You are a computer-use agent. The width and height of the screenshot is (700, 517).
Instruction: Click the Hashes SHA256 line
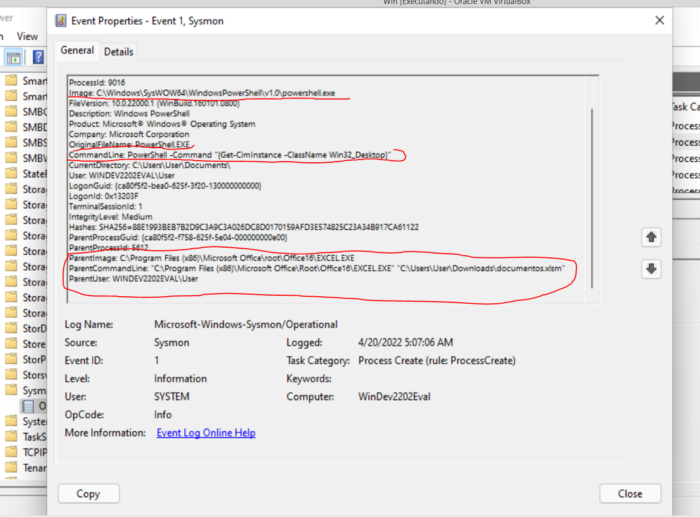tap(244, 227)
